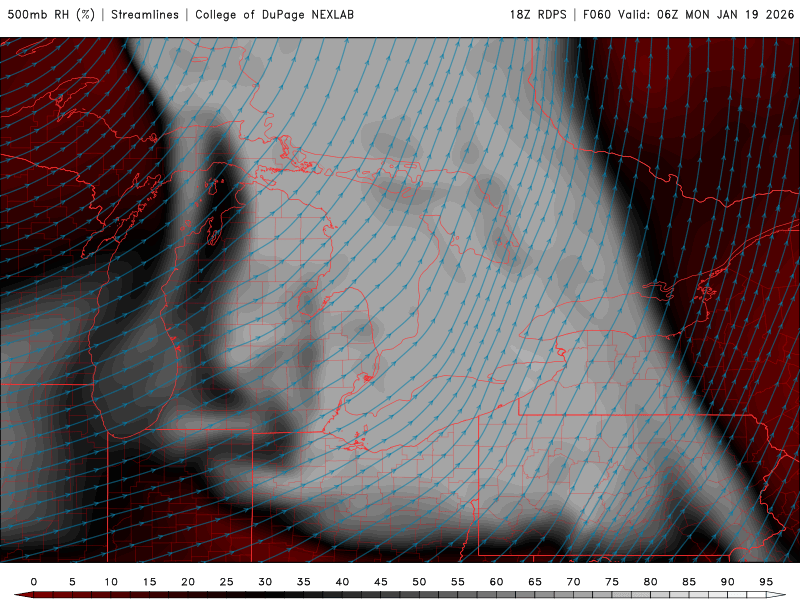800x600 pixels.
Task: Click the "40" colorbar scale label
Action: pos(342,582)
